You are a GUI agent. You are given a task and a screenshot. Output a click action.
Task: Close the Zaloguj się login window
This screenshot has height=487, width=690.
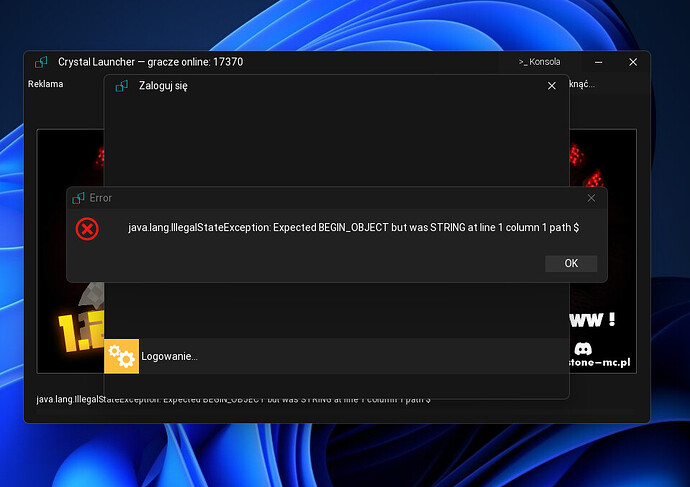[551, 86]
